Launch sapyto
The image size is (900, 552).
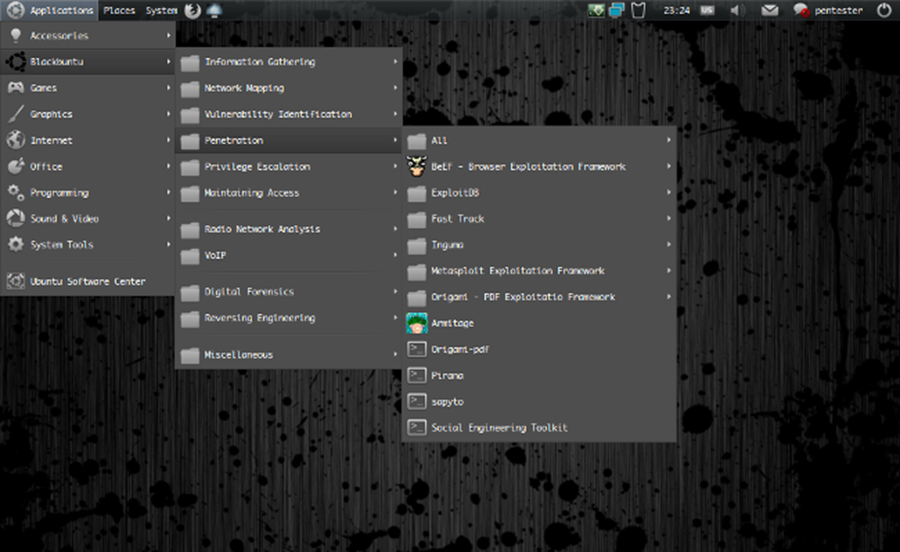pos(540,402)
